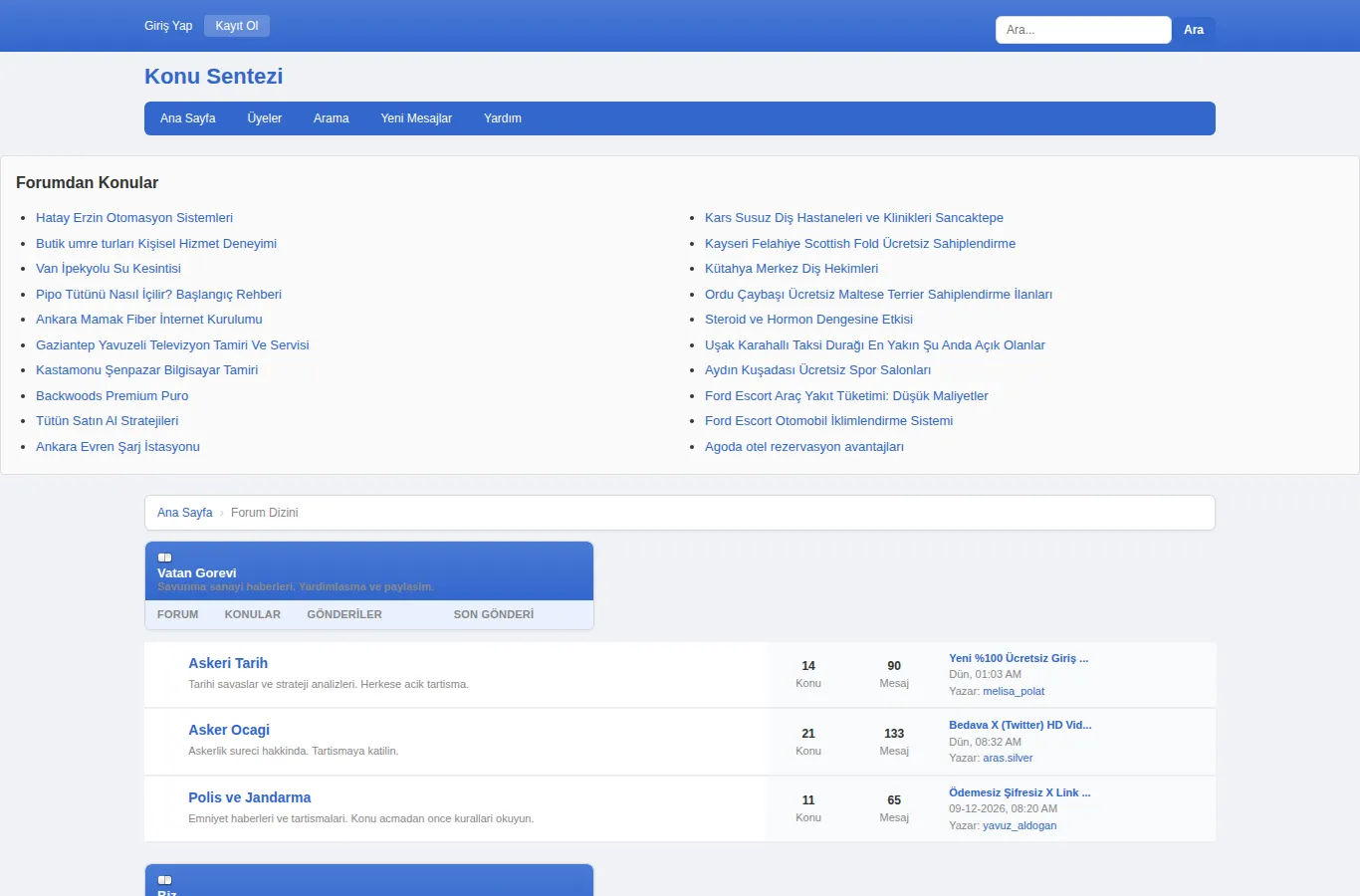The image size is (1360, 896).
Task: Open the Yardım menu item
Action: pos(503,118)
